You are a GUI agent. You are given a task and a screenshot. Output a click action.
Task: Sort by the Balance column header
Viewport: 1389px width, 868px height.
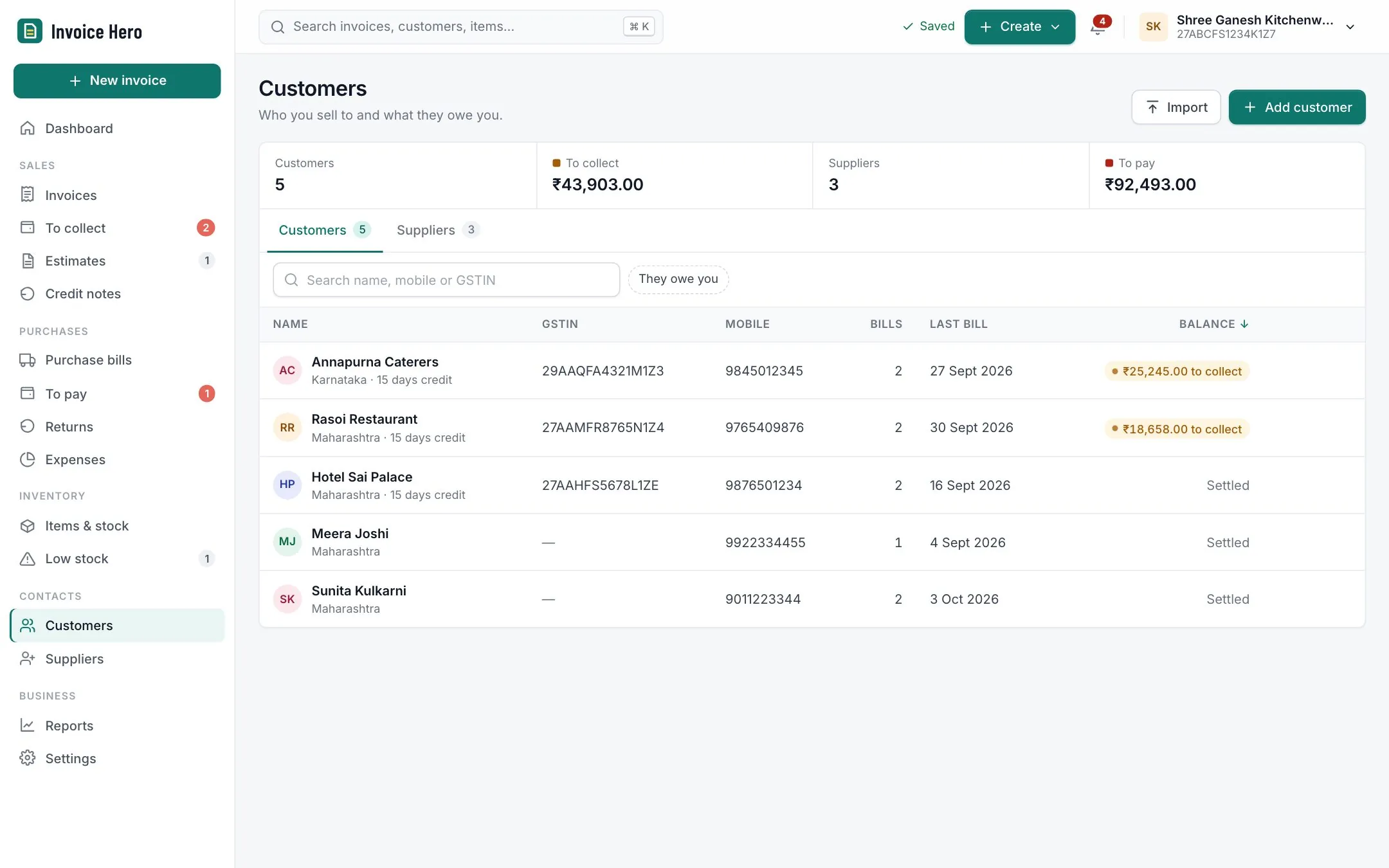click(1214, 324)
